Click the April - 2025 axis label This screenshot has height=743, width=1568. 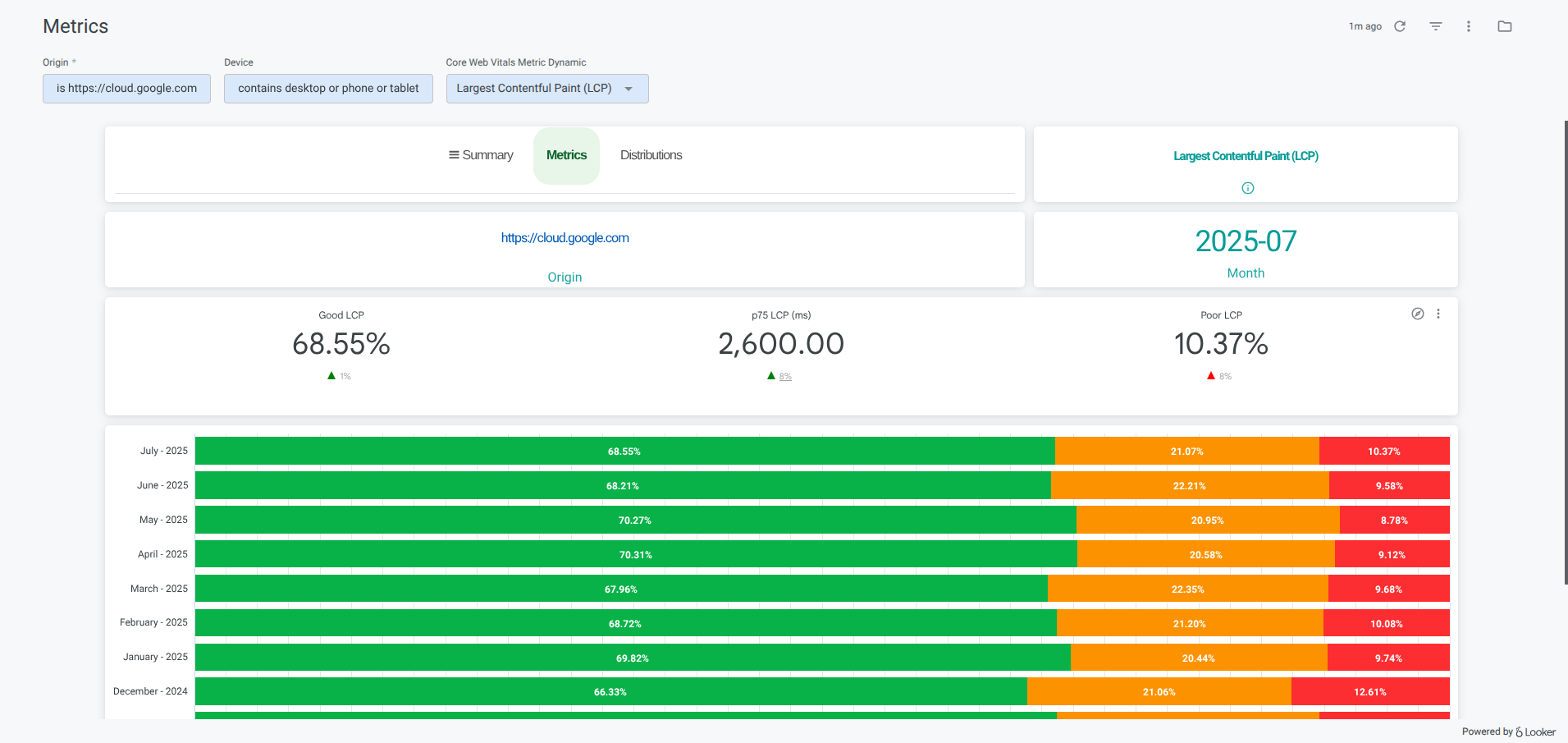click(162, 554)
